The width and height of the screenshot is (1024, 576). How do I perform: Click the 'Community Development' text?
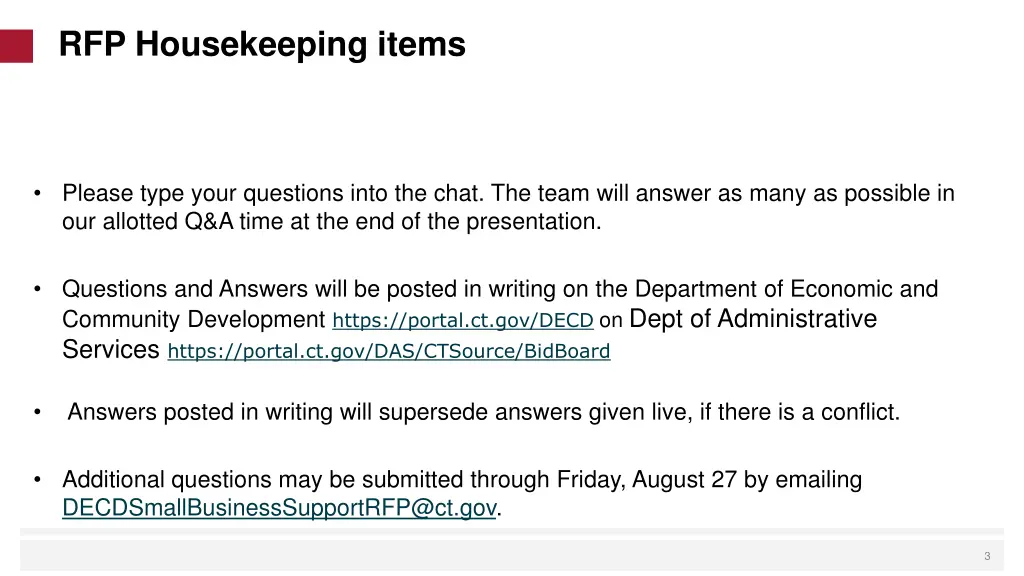(x=194, y=320)
